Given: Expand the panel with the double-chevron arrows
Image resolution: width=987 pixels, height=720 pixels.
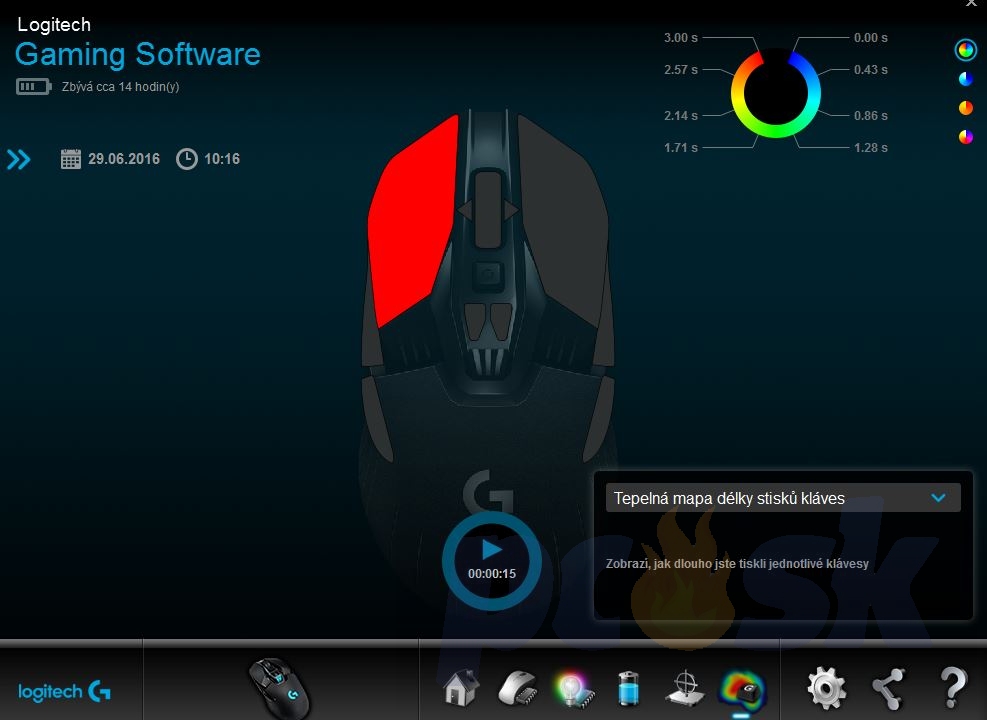Looking at the screenshot, I should 18,159.
